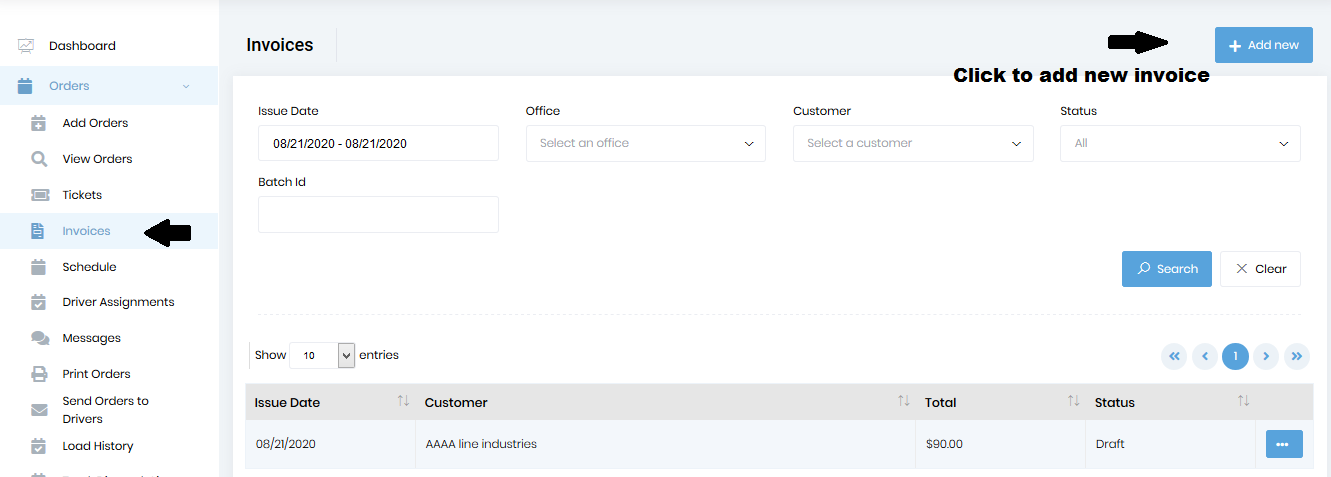This screenshot has width=1331, height=477.
Task: Click the Print Orders printer icon
Action: coord(39,374)
